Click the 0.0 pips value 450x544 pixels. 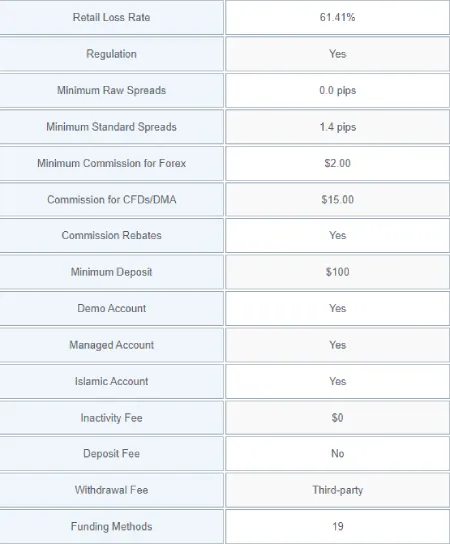pos(338,91)
